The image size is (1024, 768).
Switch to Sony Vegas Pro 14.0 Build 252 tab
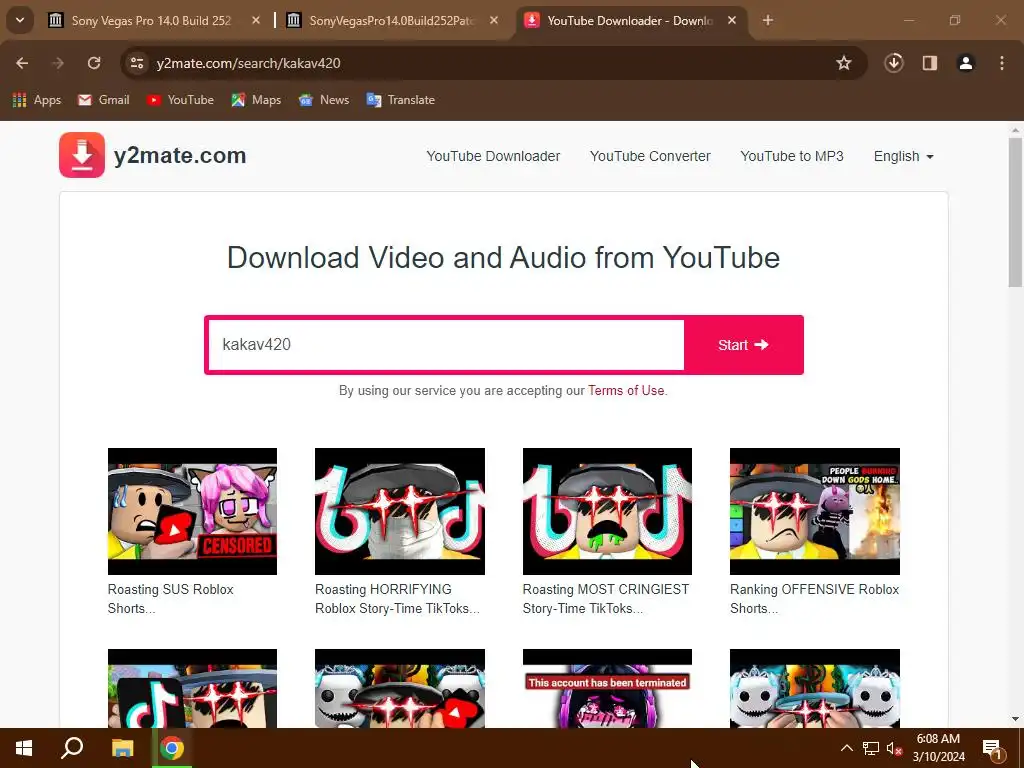point(152,21)
